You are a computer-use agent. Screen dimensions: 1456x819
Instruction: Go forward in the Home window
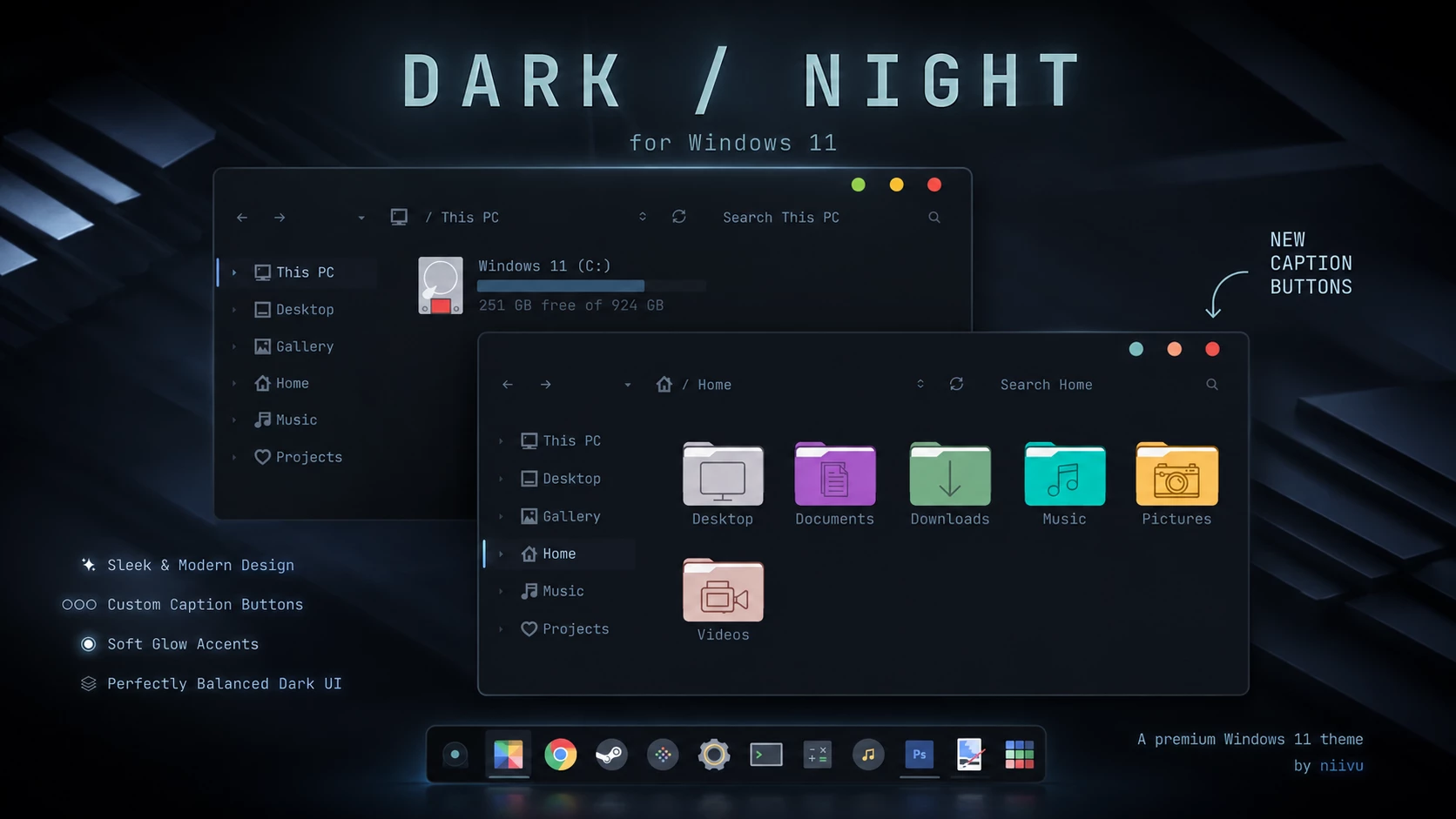(x=545, y=385)
